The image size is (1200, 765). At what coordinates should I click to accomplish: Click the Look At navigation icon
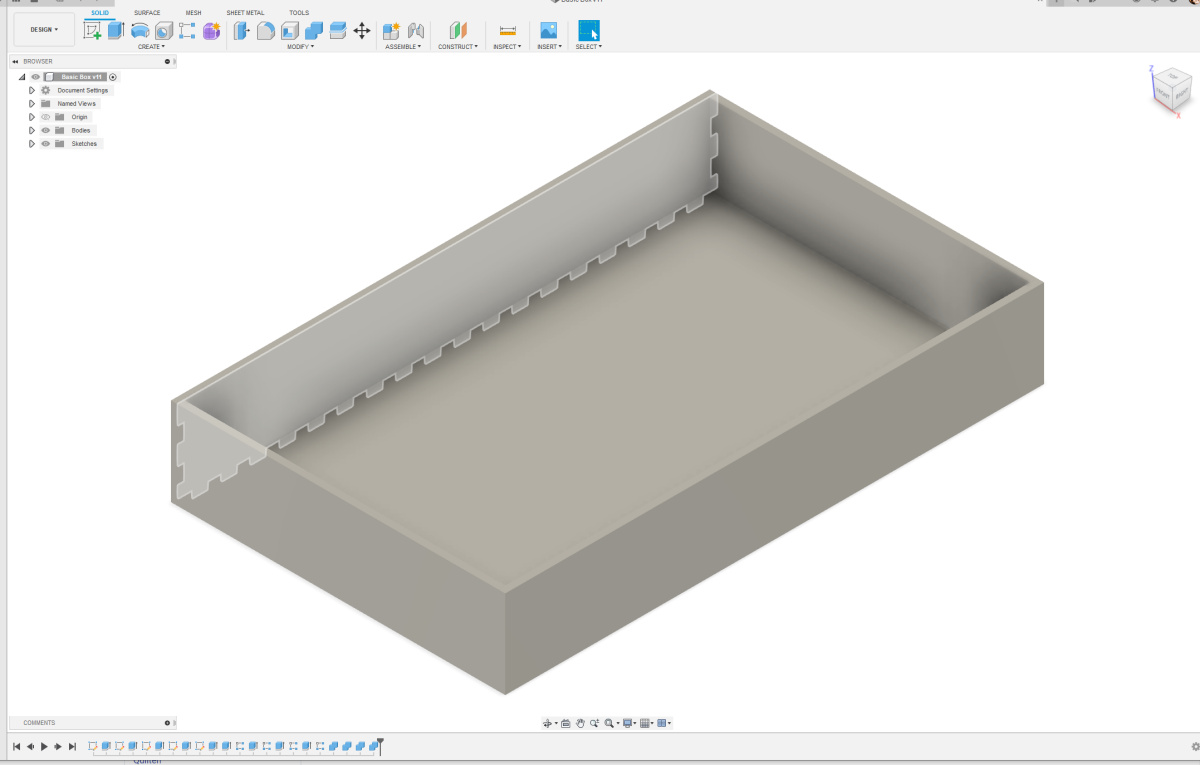(566, 723)
